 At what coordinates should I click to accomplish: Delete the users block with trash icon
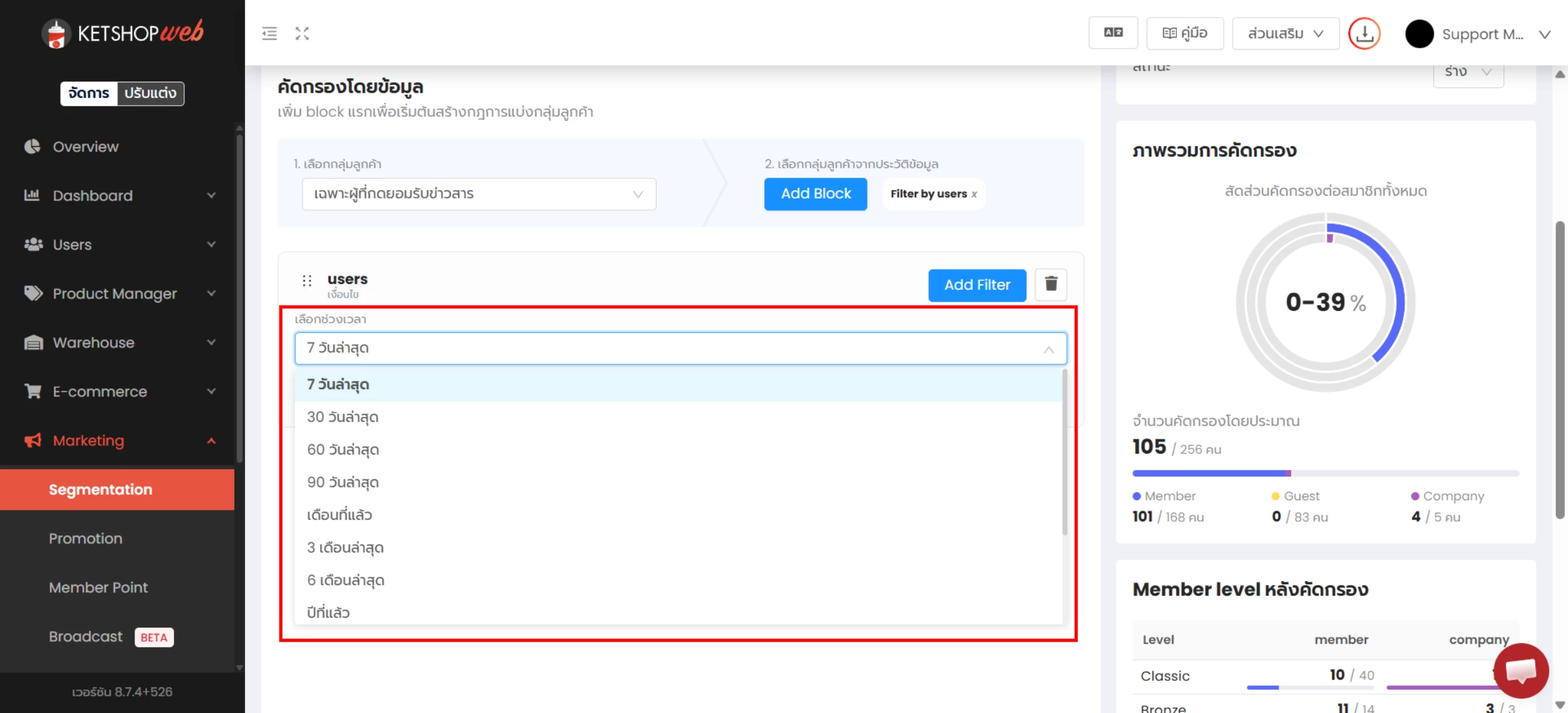point(1051,284)
